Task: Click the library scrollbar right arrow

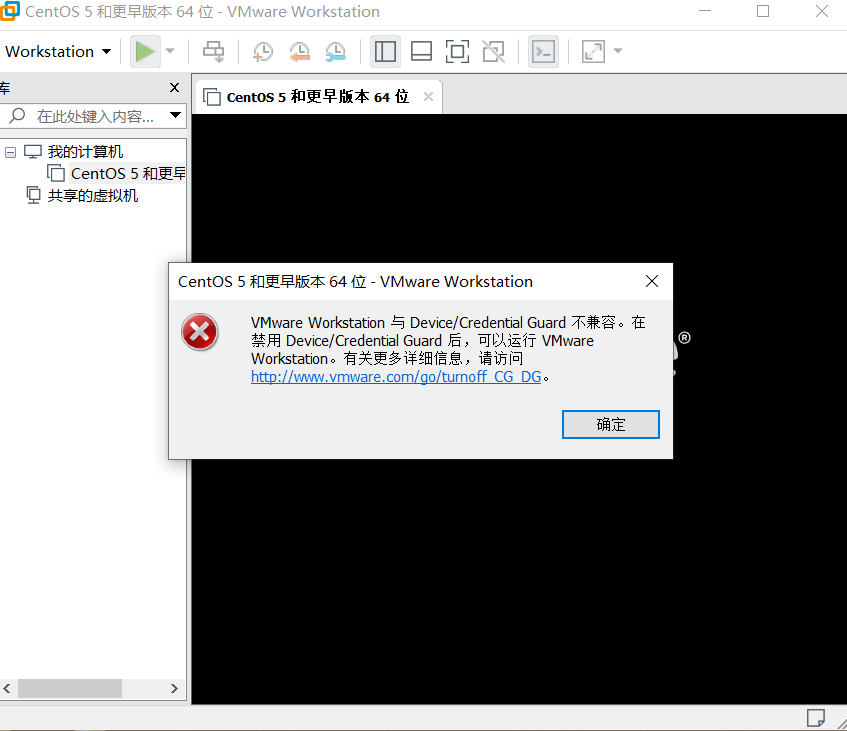Action: click(x=174, y=688)
